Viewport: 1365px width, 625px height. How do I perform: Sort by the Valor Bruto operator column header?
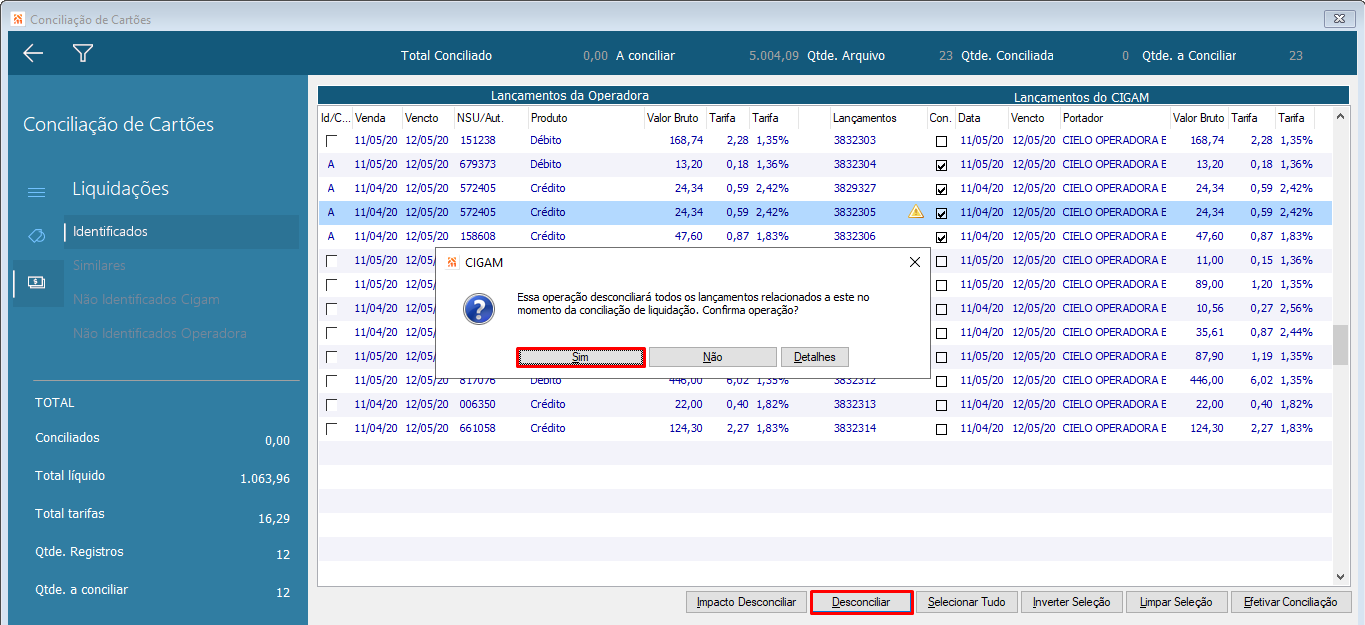coord(672,118)
